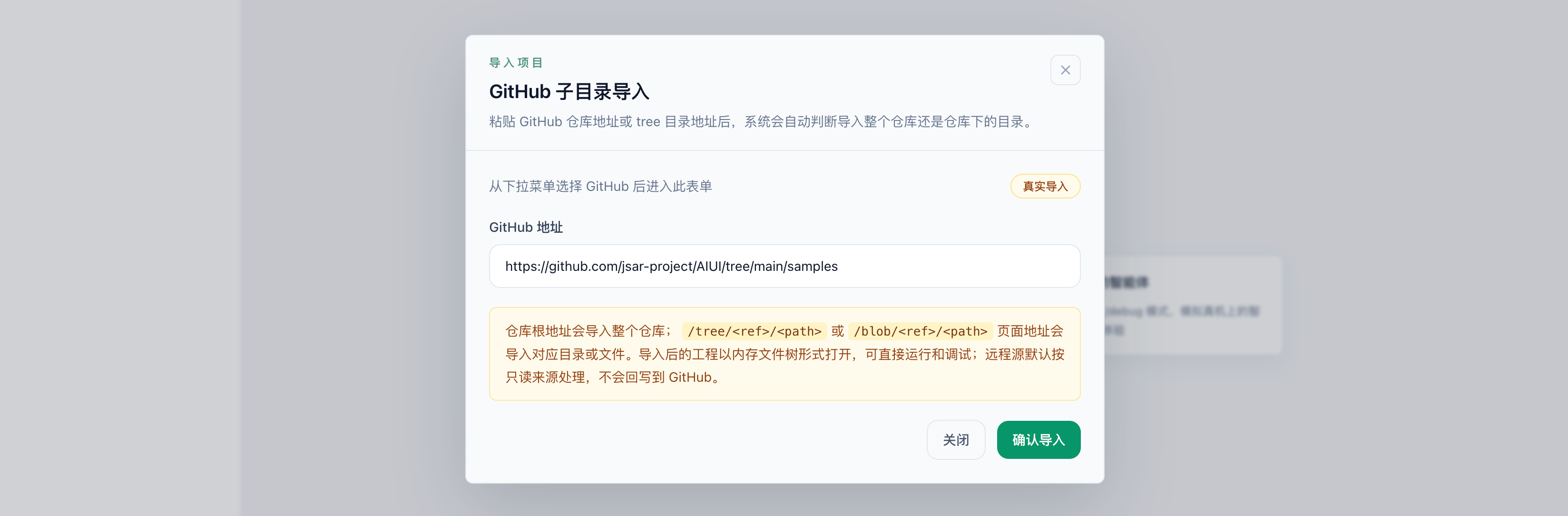Close the GitHub import dialog with X
The image size is (1568, 516).
tap(1065, 70)
